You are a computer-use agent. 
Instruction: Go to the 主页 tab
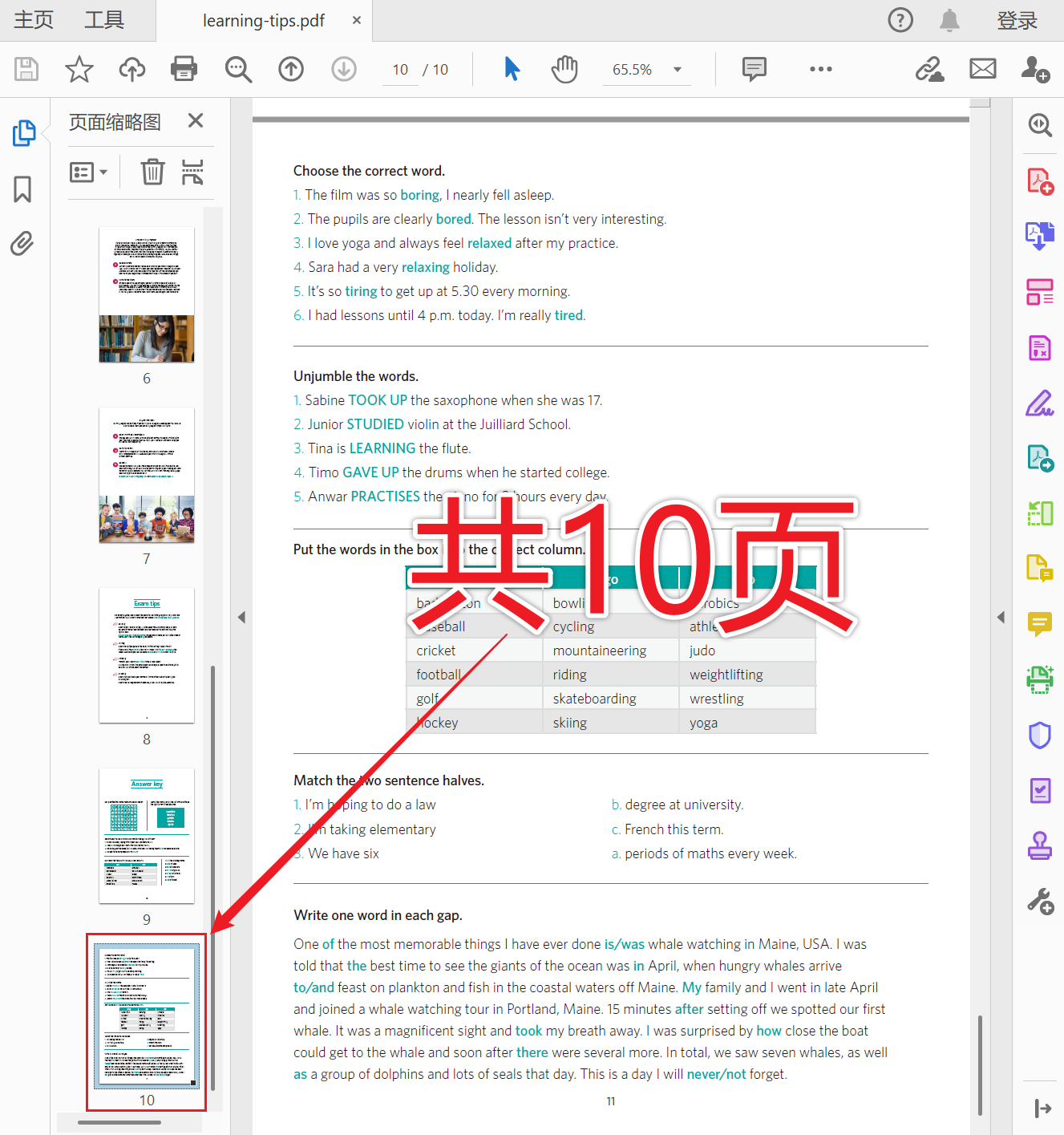coord(33,20)
